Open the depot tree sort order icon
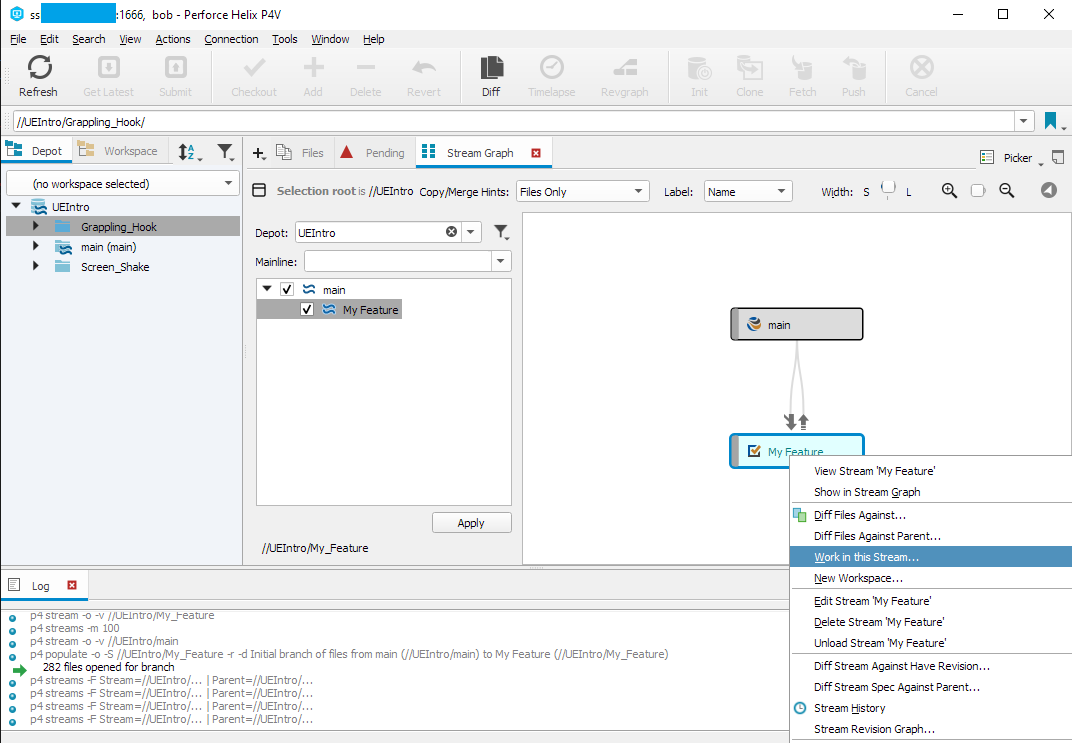 pos(187,152)
